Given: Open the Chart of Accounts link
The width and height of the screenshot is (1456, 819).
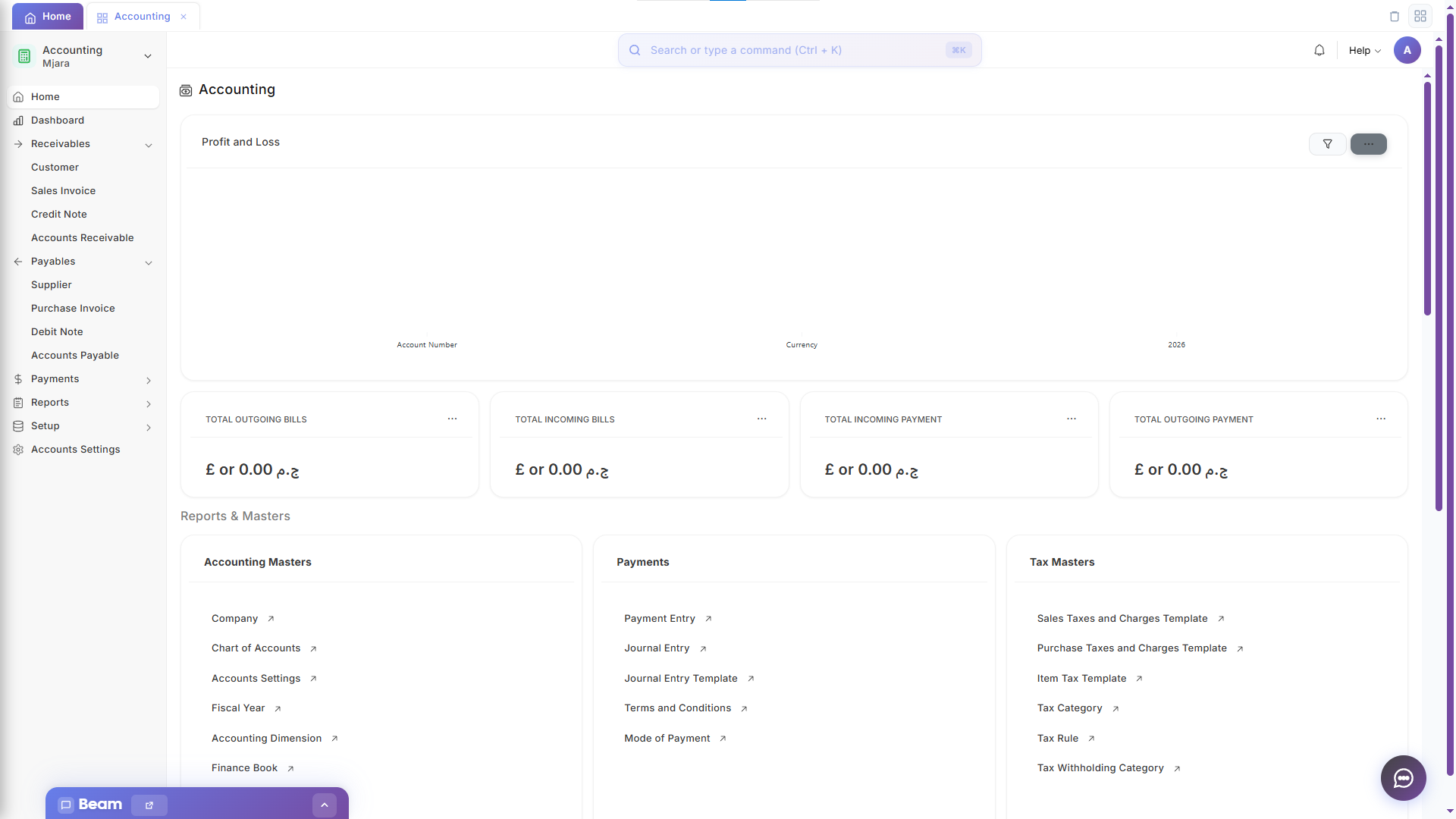Looking at the screenshot, I should coord(256,648).
